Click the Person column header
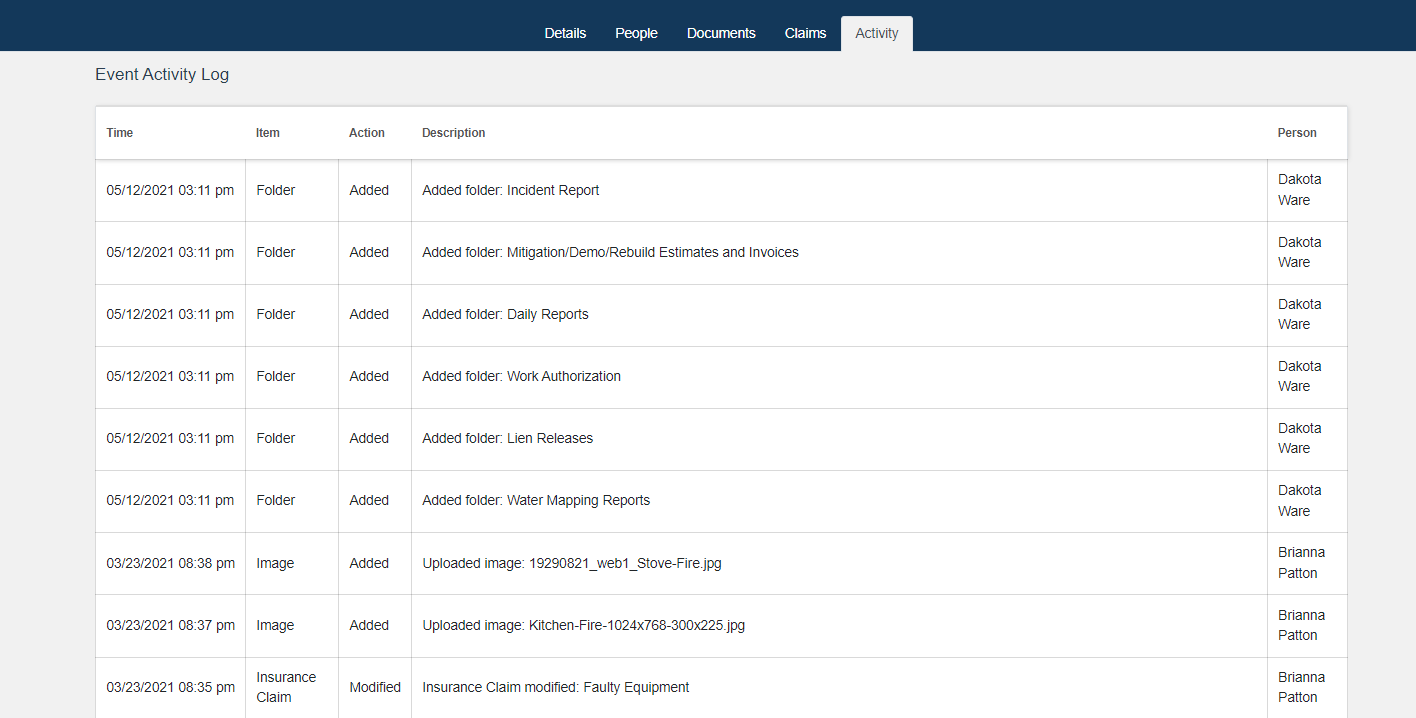Image resolution: width=1416 pixels, height=718 pixels. 1297,133
